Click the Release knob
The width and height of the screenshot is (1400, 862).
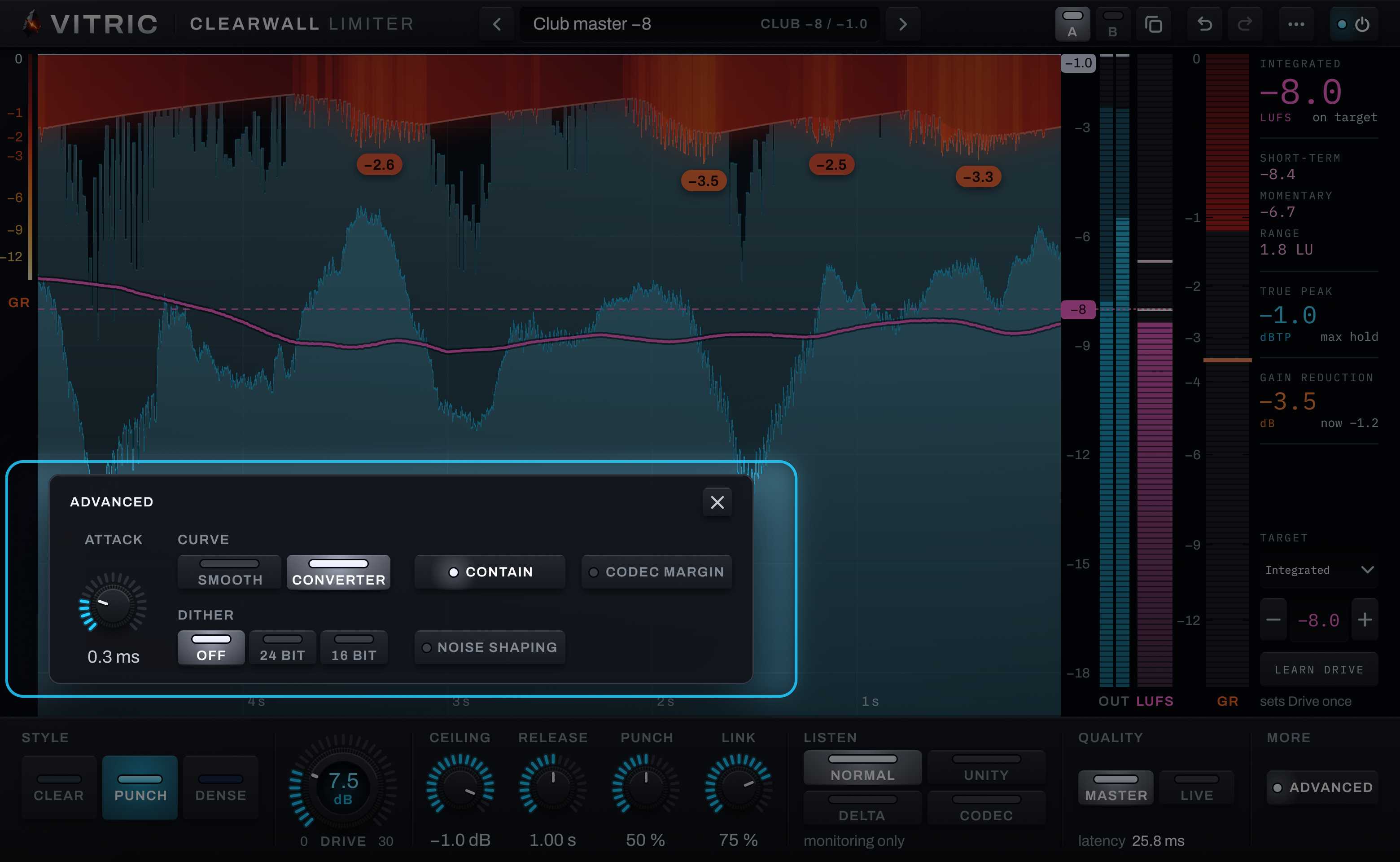(x=553, y=788)
